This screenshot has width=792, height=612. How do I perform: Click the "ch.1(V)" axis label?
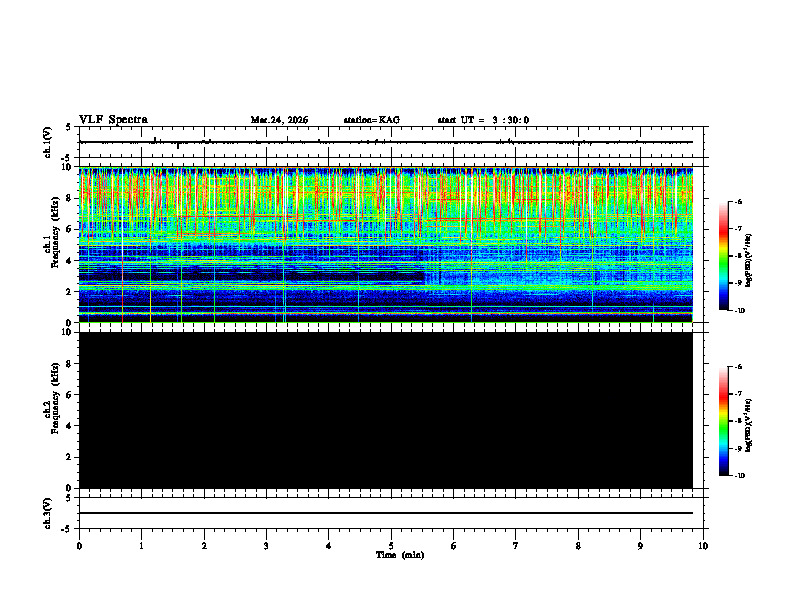(x=48, y=142)
